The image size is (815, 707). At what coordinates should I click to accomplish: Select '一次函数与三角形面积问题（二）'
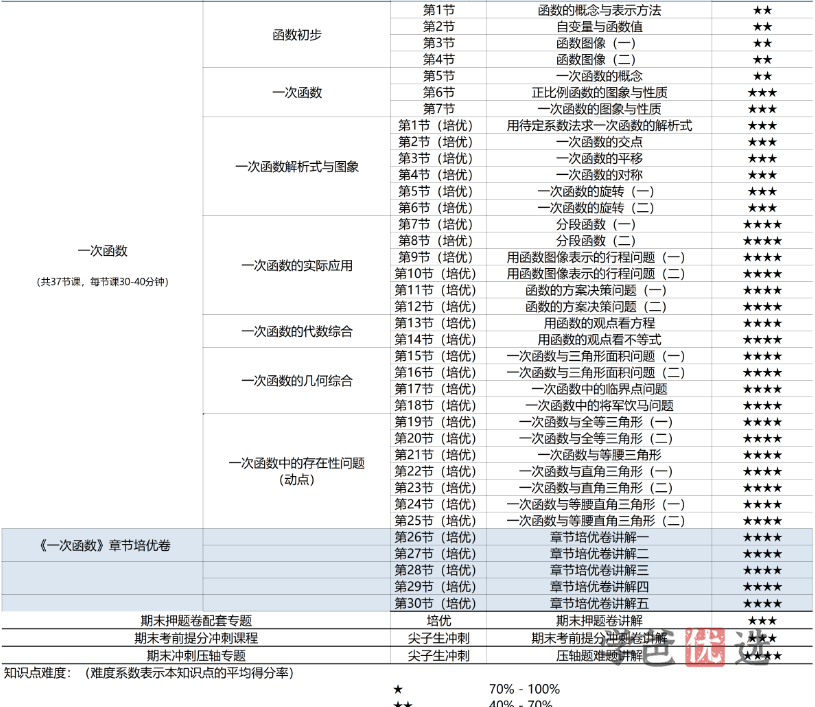click(x=599, y=373)
